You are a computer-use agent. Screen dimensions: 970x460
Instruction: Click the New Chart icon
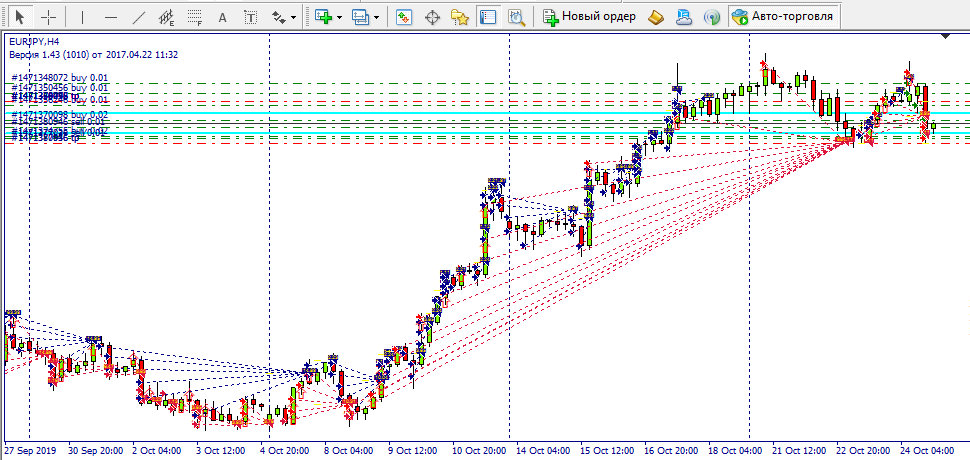pyautogui.click(x=324, y=17)
